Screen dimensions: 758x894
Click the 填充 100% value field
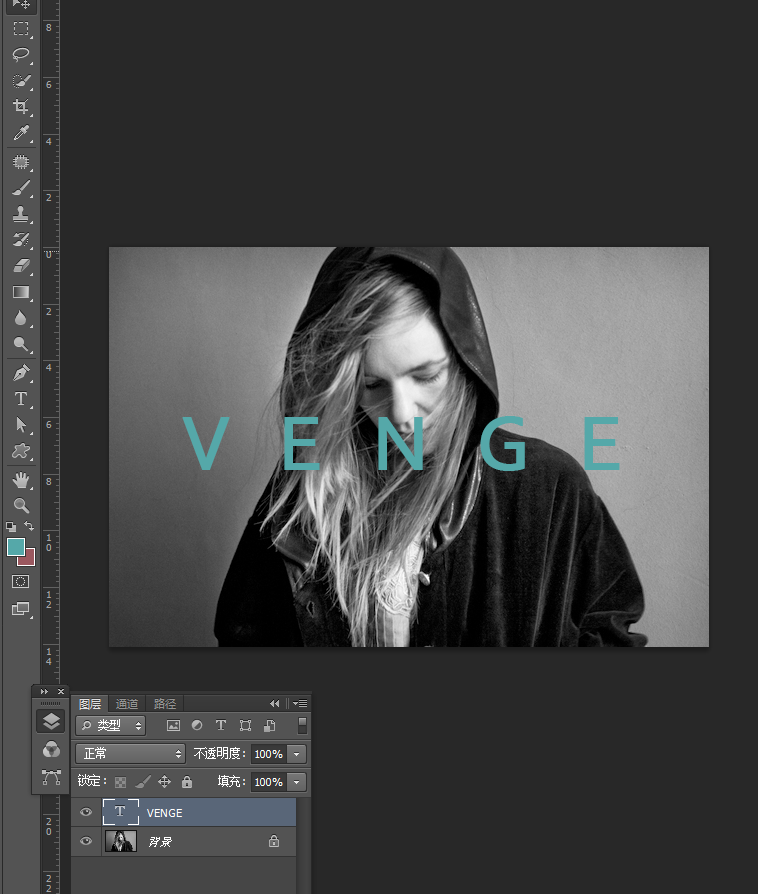coord(269,782)
